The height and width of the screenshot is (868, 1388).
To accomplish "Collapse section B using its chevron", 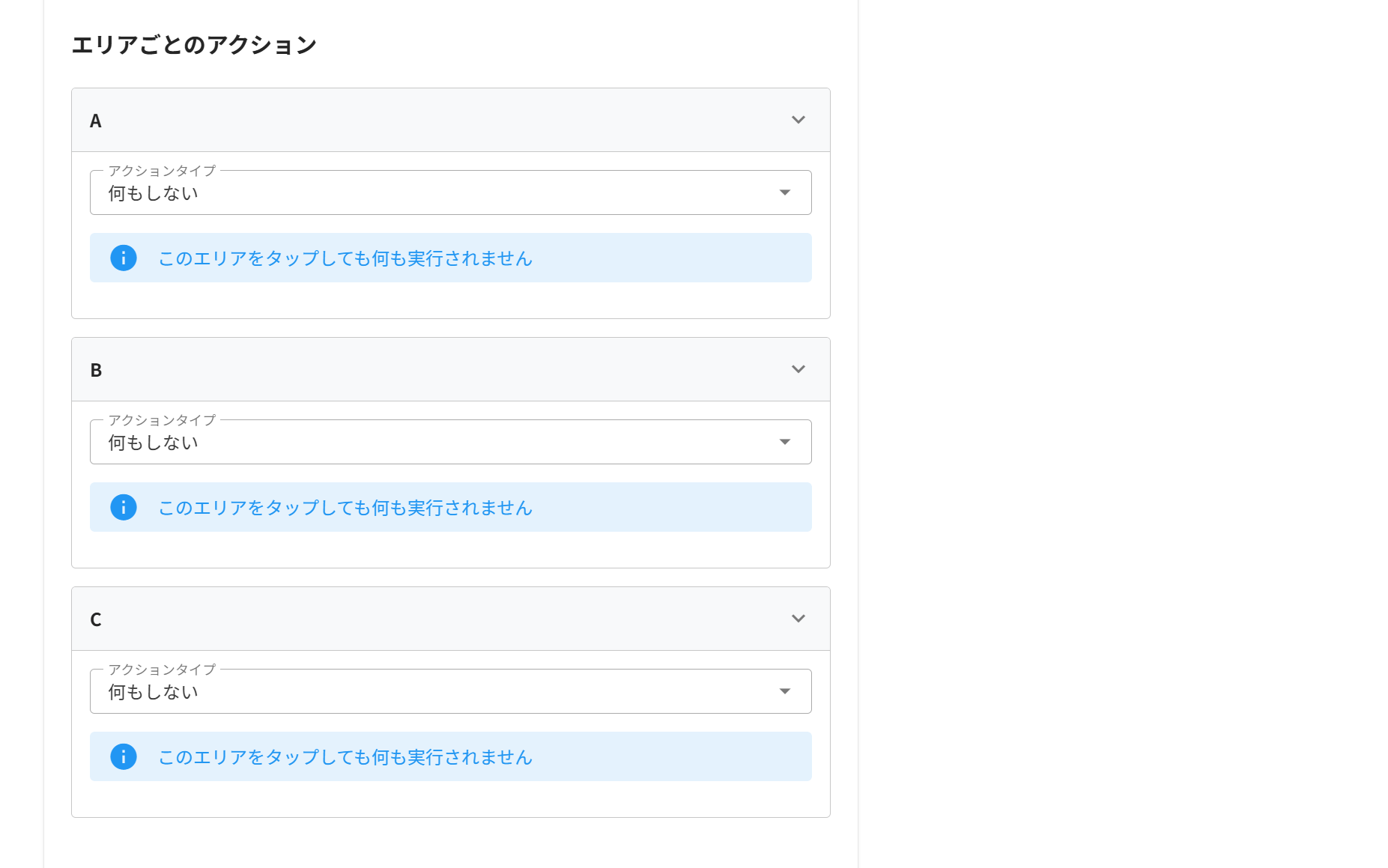I will pyautogui.click(x=798, y=369).
